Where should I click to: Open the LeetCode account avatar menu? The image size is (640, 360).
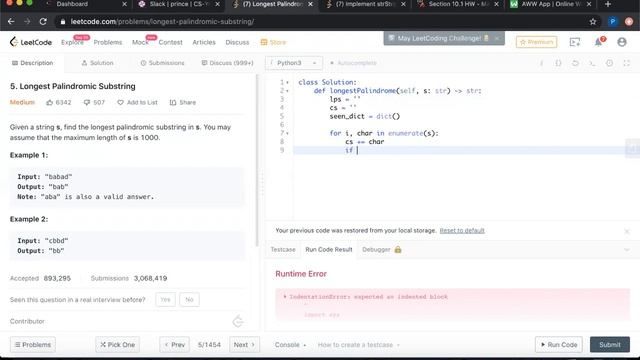click(x=622, y=42)
